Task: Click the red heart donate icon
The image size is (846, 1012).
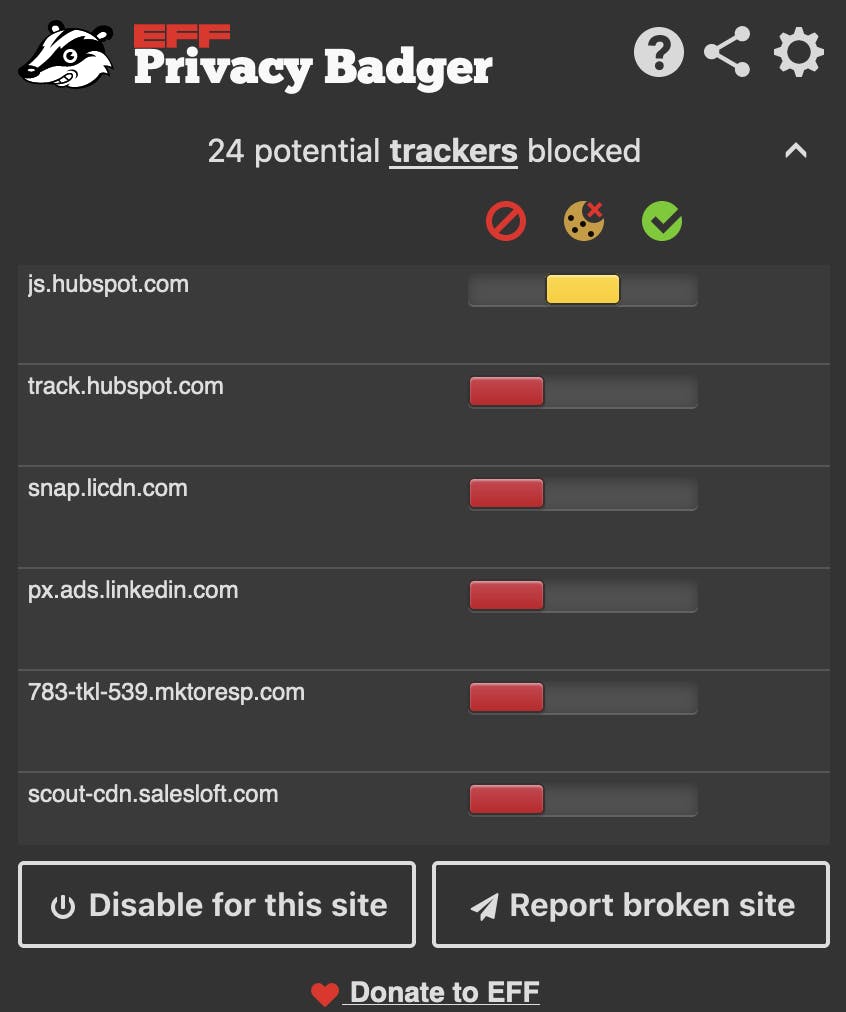Action: [324, 994]
